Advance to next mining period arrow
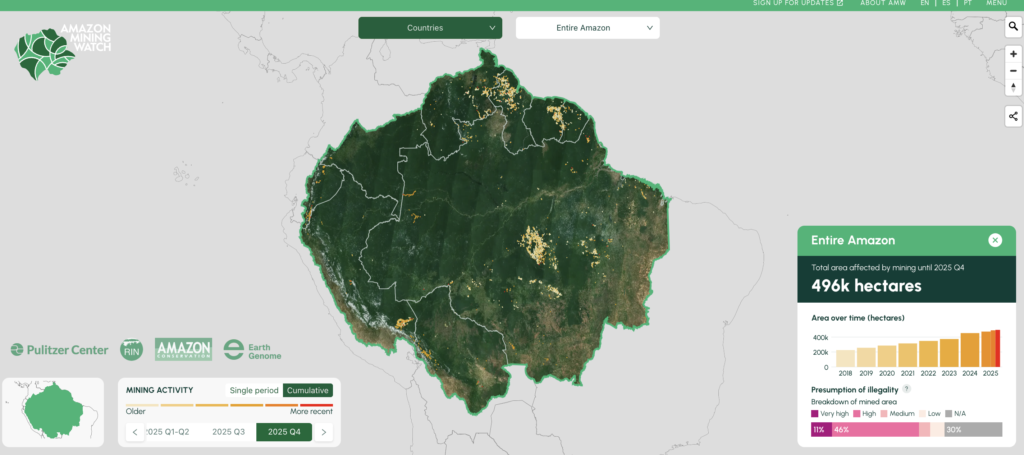 (x=323, y=432)
